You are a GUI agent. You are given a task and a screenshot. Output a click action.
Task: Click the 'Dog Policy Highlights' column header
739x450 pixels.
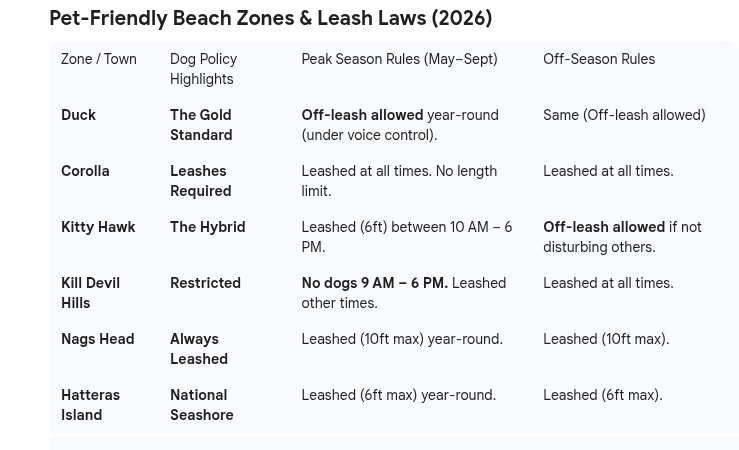coord(204,69)
